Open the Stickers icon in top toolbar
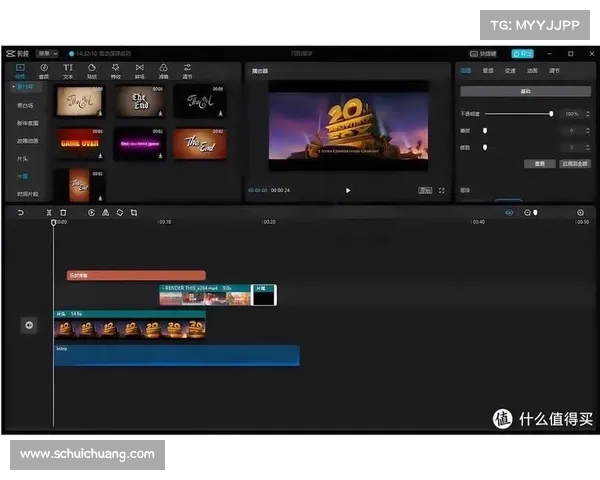This screenshot has width=600, height=480. (92, 68)
